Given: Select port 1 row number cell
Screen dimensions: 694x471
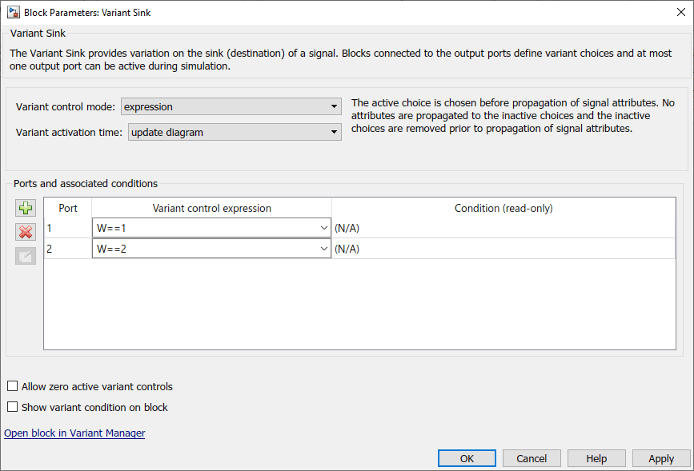Looking at the screenshot, I should (x=67, y=228).
